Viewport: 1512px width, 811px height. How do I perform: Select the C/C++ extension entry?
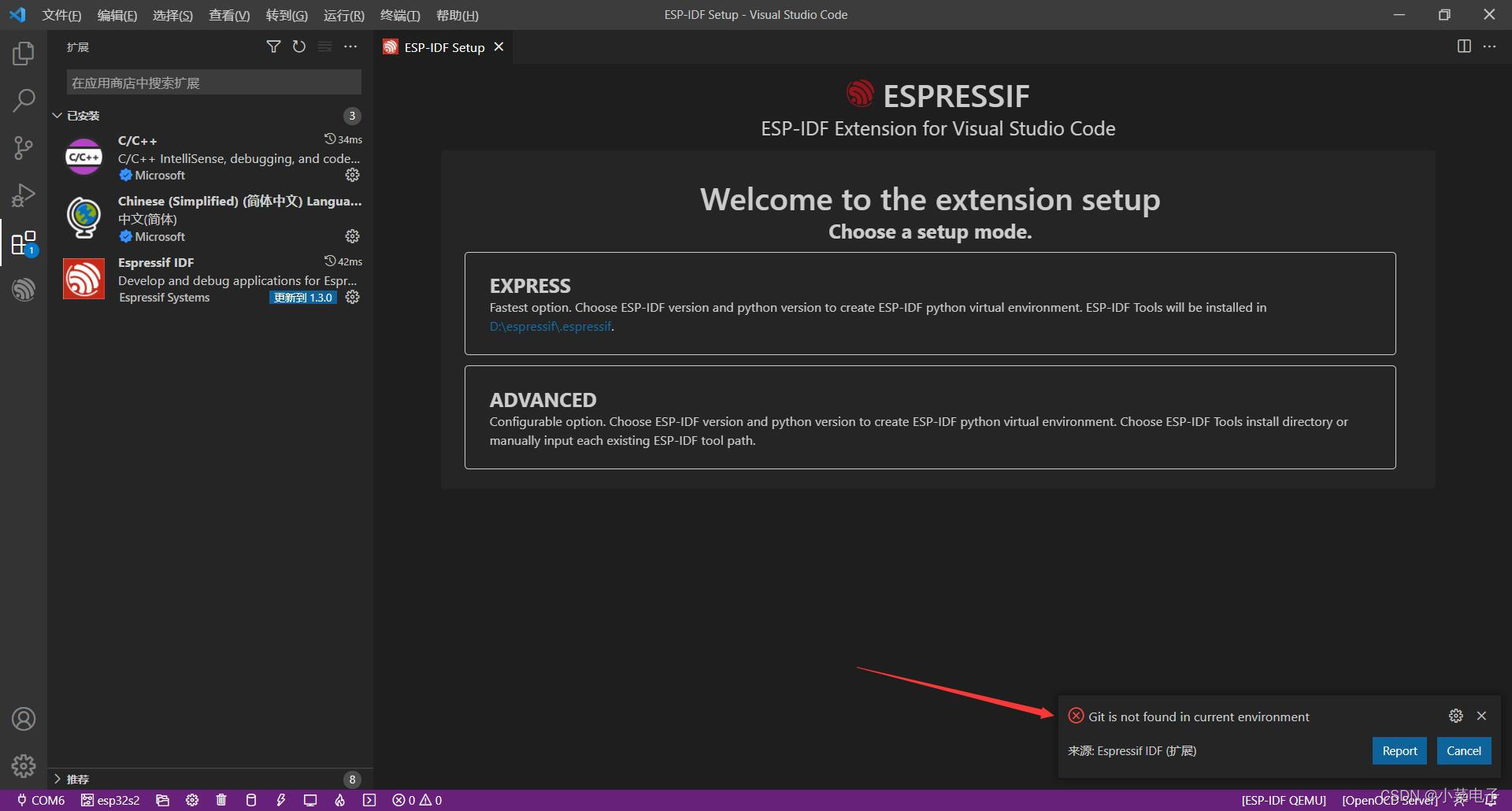[210, 157]
